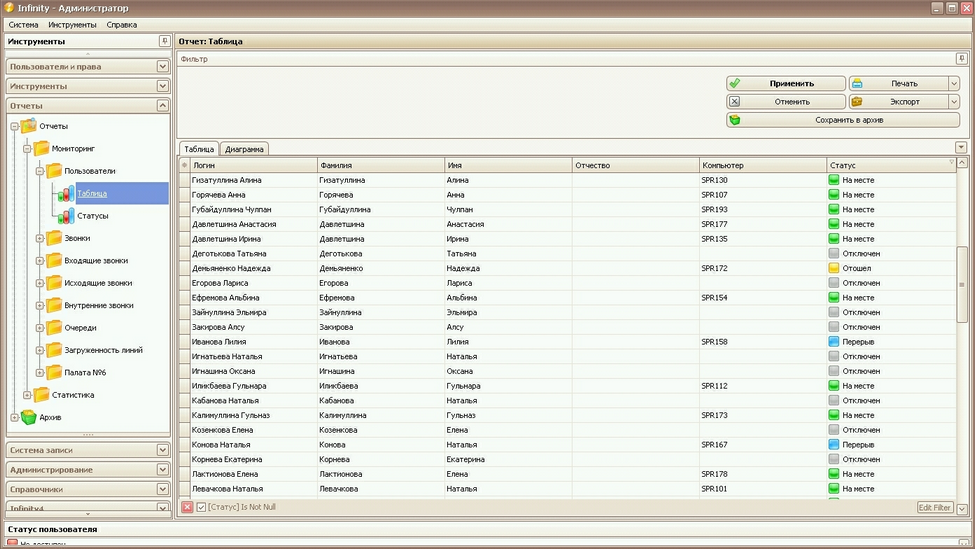
Task: Expand the Инструменты accordion section
Action: 162,86
